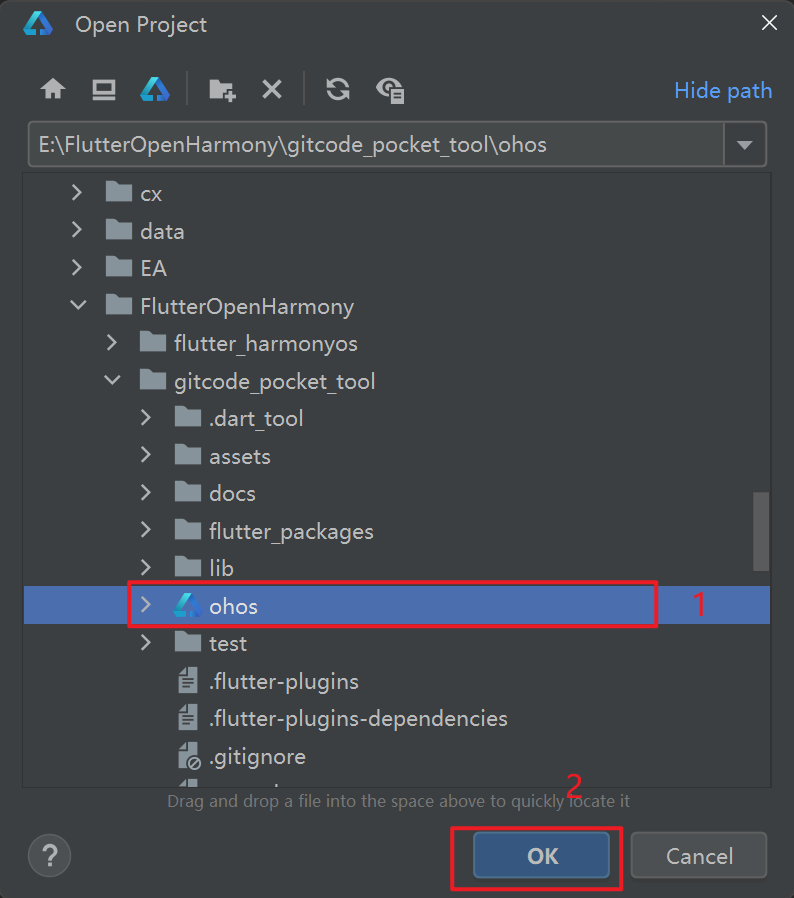
Task: Click the Cancel button
Action: (x=699, y=856)
